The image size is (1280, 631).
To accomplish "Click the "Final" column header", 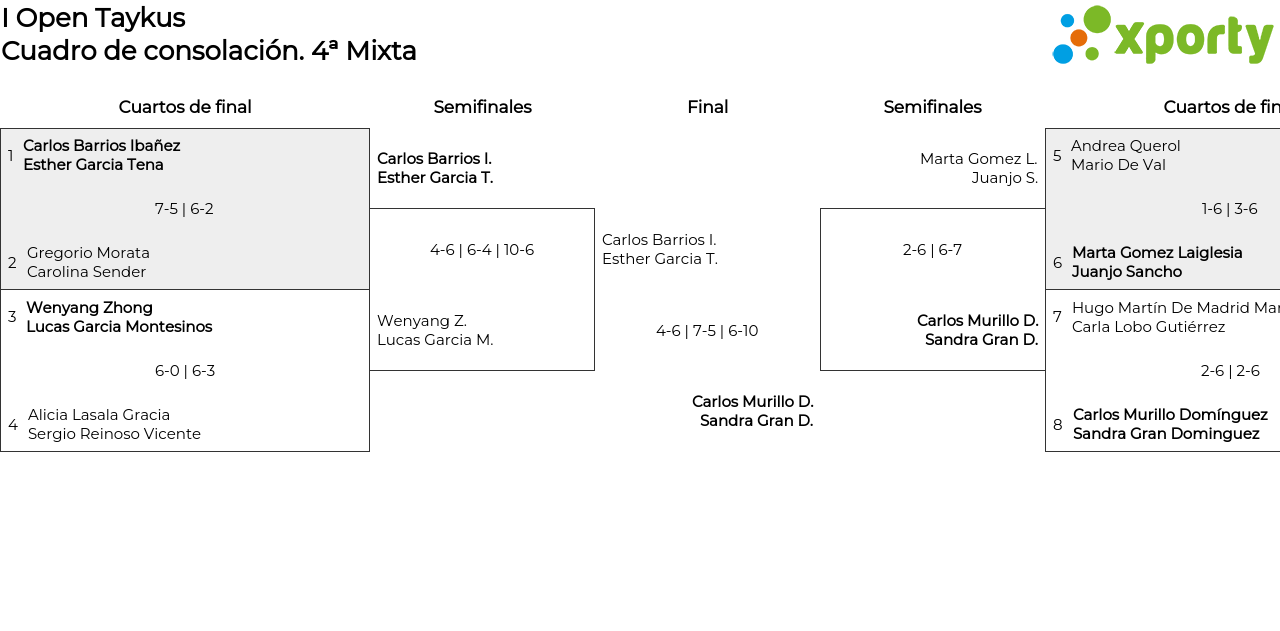I will coord(707,107).
